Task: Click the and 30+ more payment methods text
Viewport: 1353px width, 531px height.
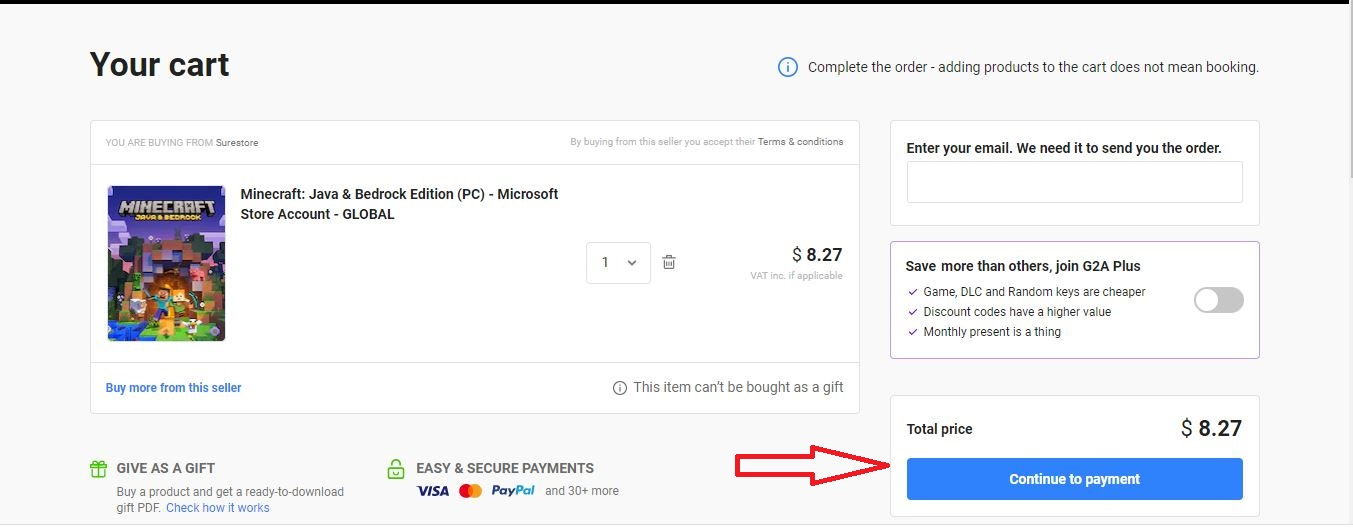Action: point(582,491)
